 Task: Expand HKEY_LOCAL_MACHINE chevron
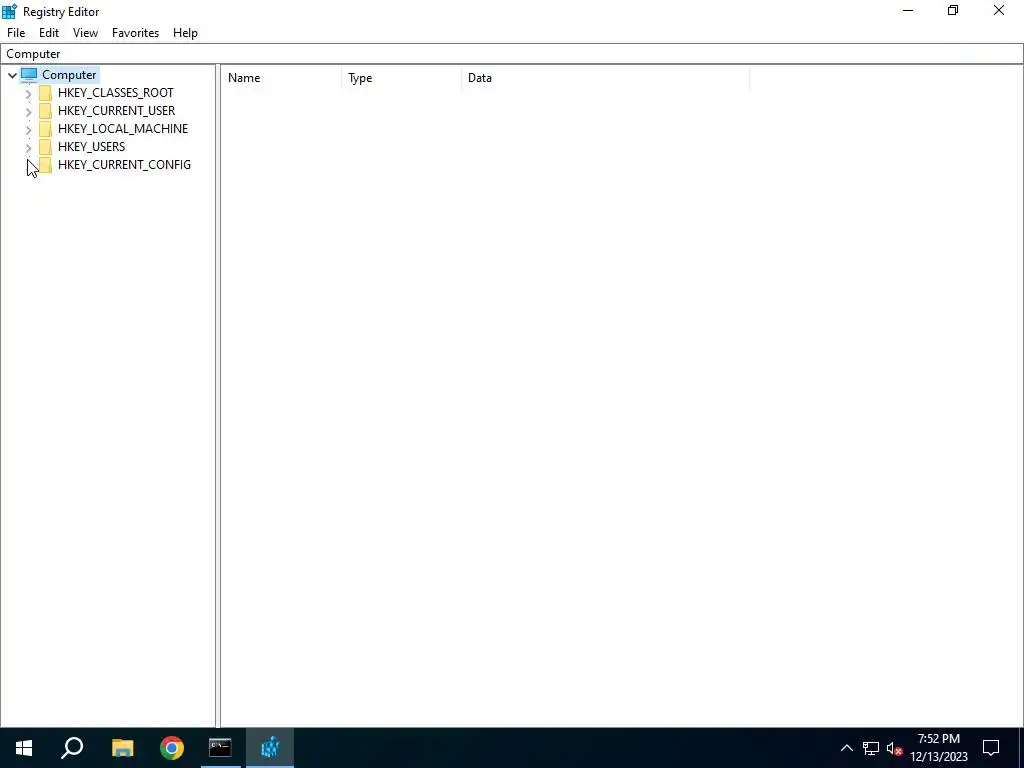pos(28,129)
